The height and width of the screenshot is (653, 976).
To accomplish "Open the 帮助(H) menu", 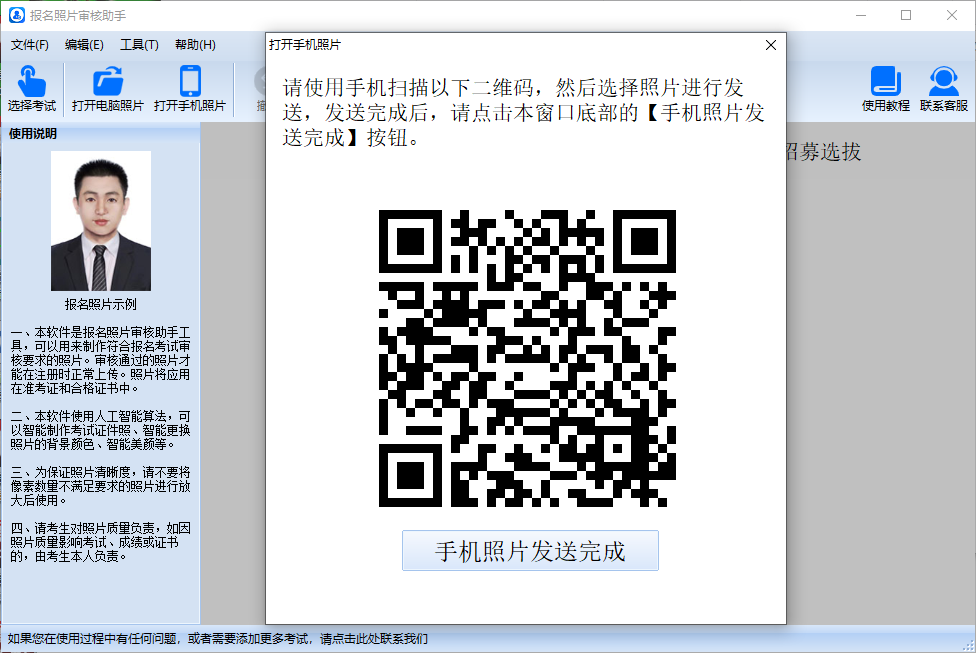I will pos(195,45).
